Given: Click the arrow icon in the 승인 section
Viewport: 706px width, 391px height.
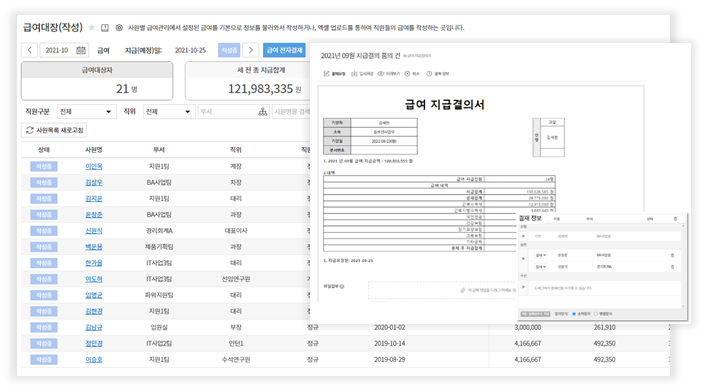Looking at the screenshot, I should point(523,259).
